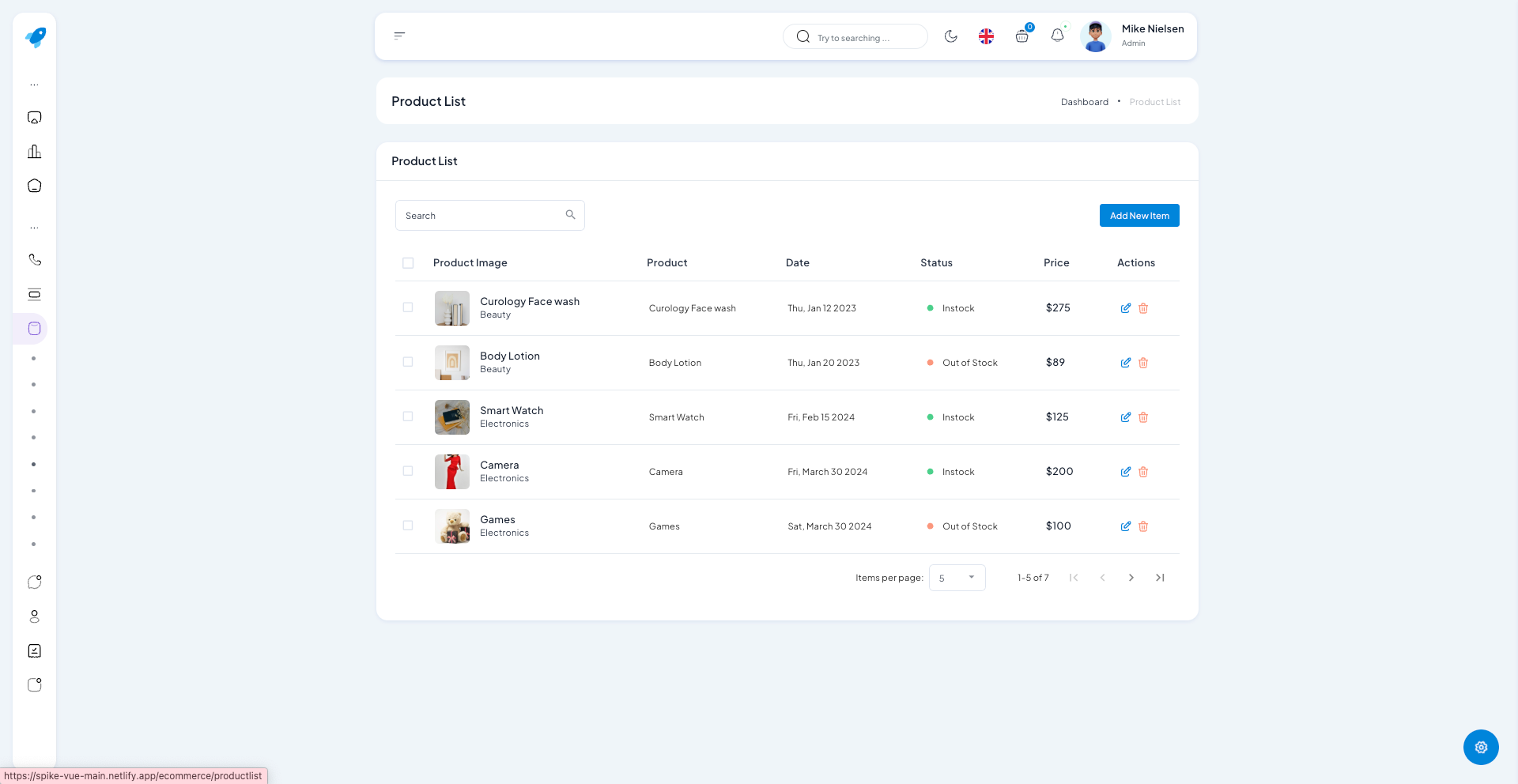1518x784 pixels.
Task: Tick the Camera row checkbox
Action: click(408, 471)
